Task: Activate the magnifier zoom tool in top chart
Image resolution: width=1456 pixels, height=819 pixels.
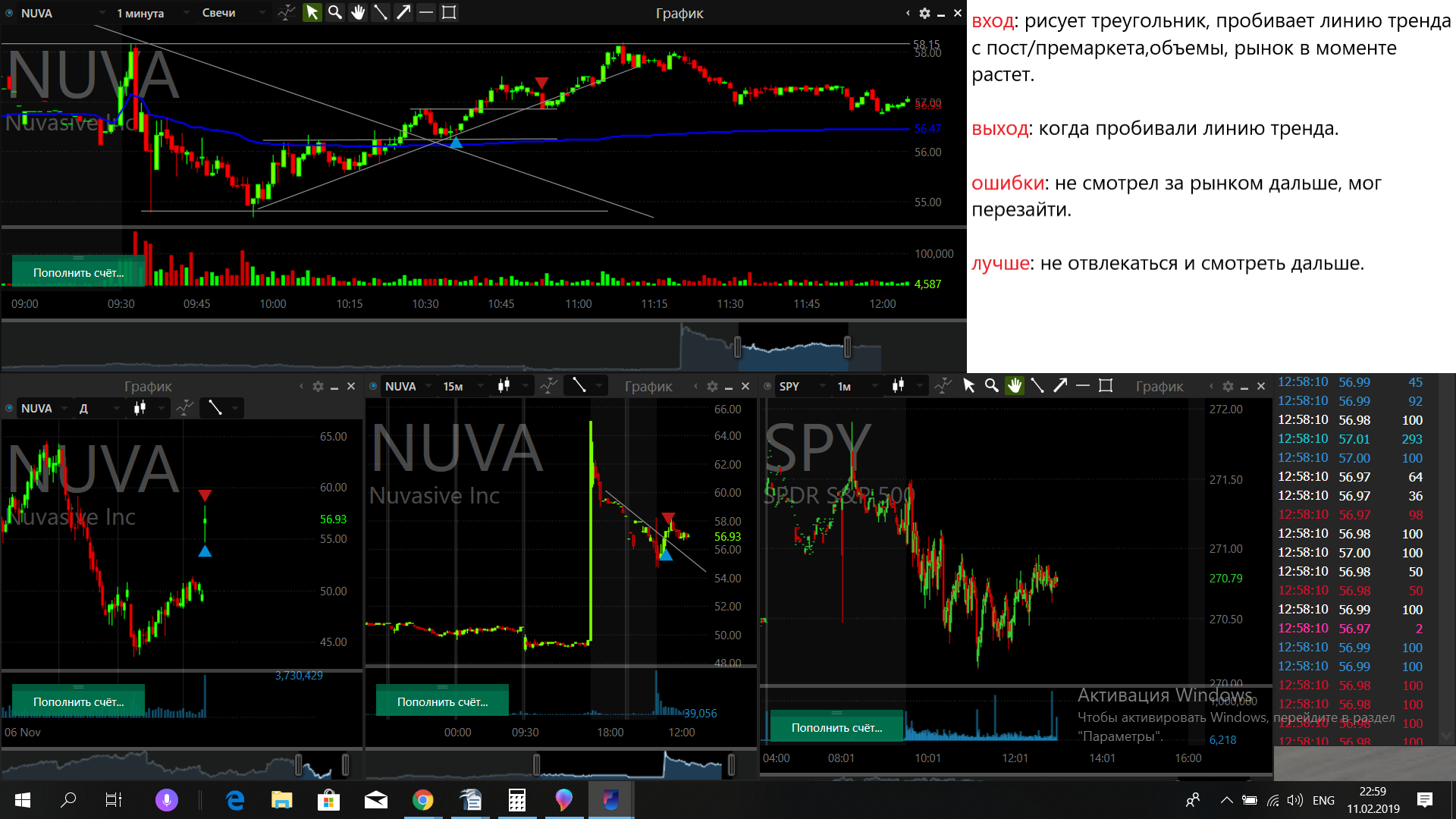Action: pos(334,12)
